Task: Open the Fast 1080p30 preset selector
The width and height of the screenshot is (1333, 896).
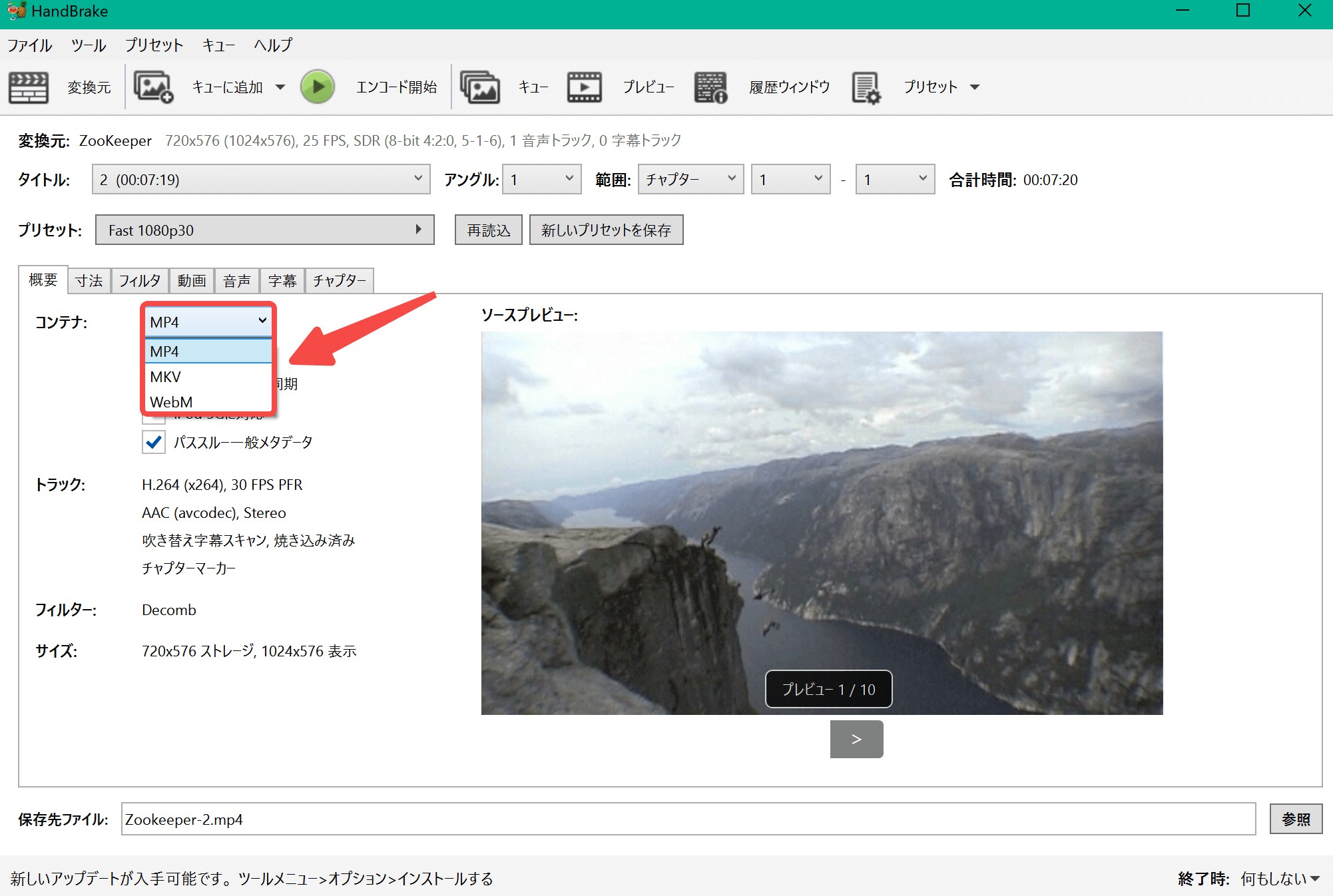Action: (x=265, y=230)
